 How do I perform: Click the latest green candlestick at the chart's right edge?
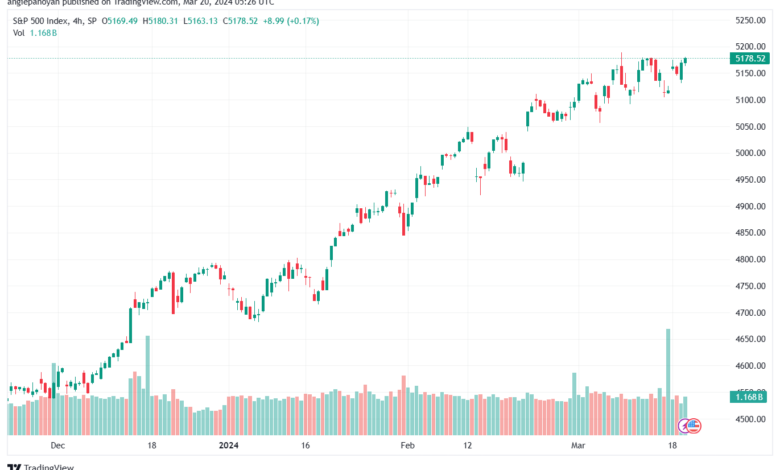(685, 61)
